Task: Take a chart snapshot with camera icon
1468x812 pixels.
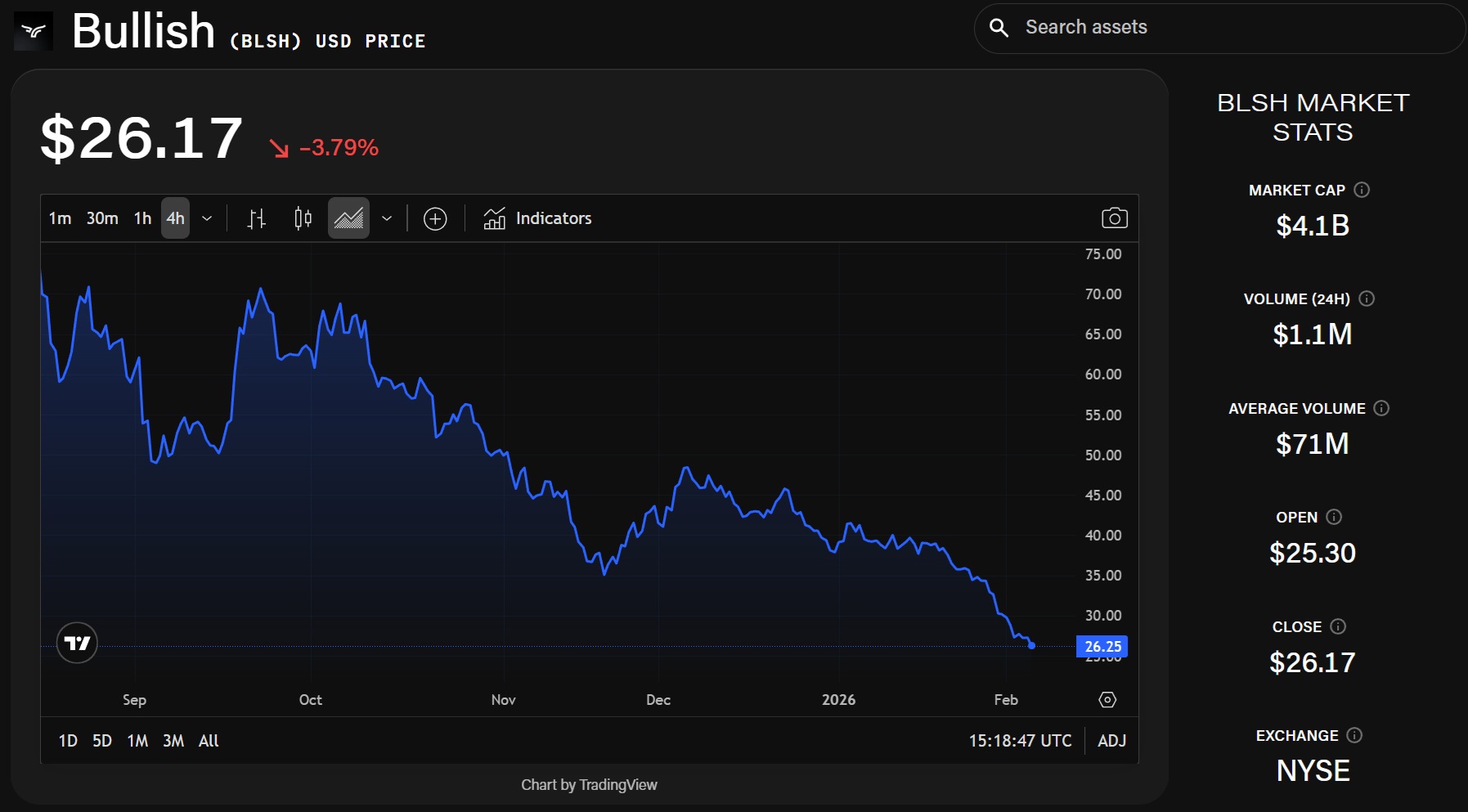Action: click(x=1114, y=218)
